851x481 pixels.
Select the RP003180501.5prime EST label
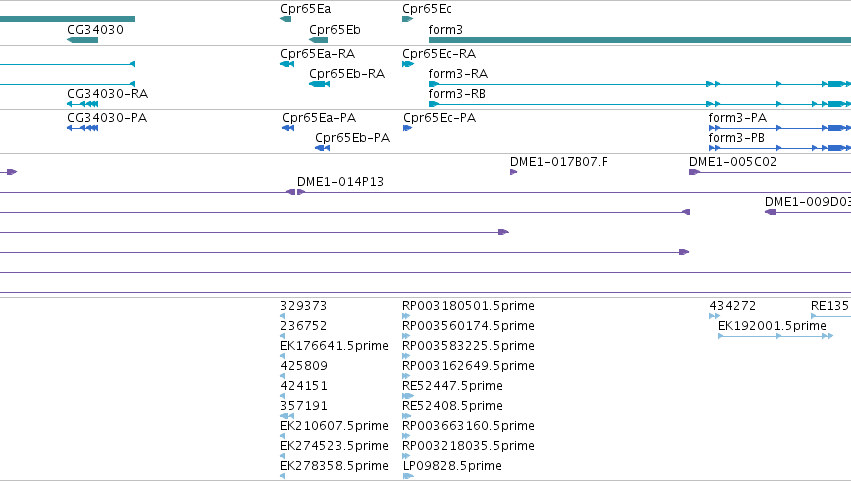click(x=468, y=306)
